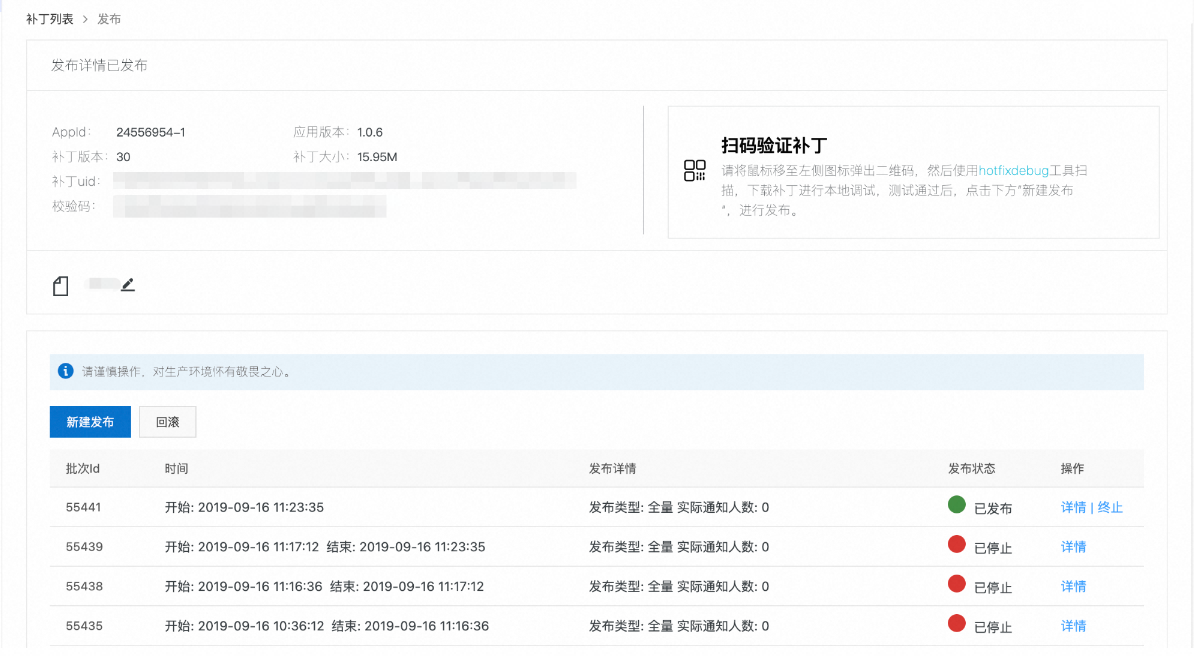Click the breadcrumb chevron separator

point(85,19)
